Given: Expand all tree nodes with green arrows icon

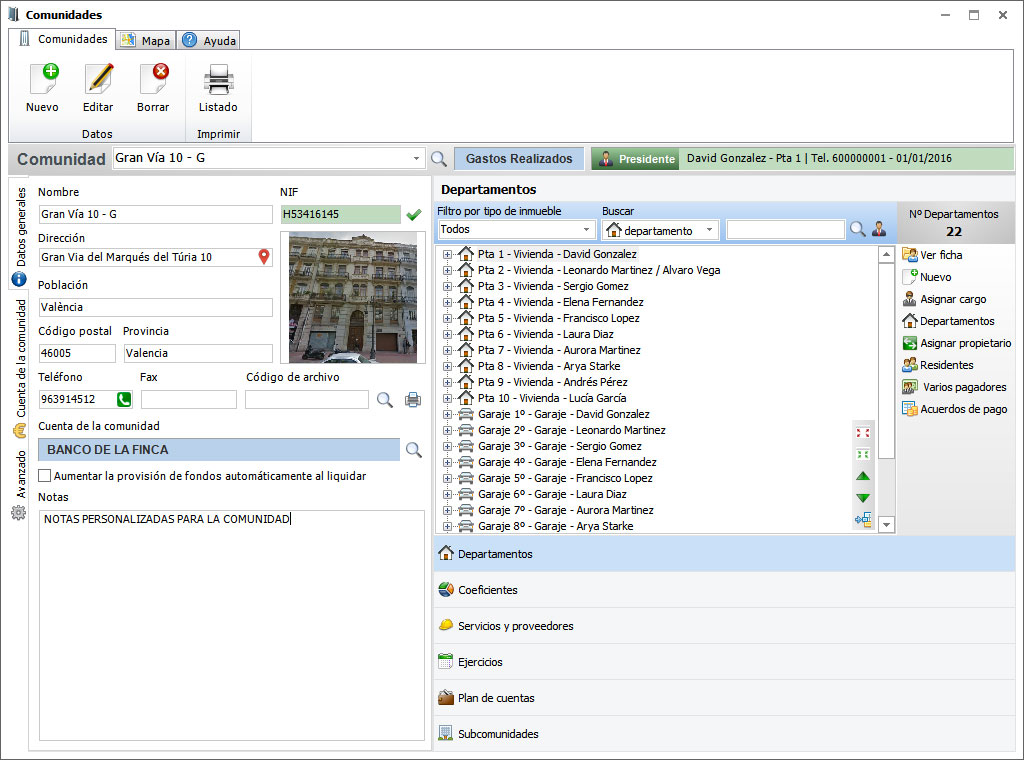Looking at the screenshot, I should (x=863, y=454).
